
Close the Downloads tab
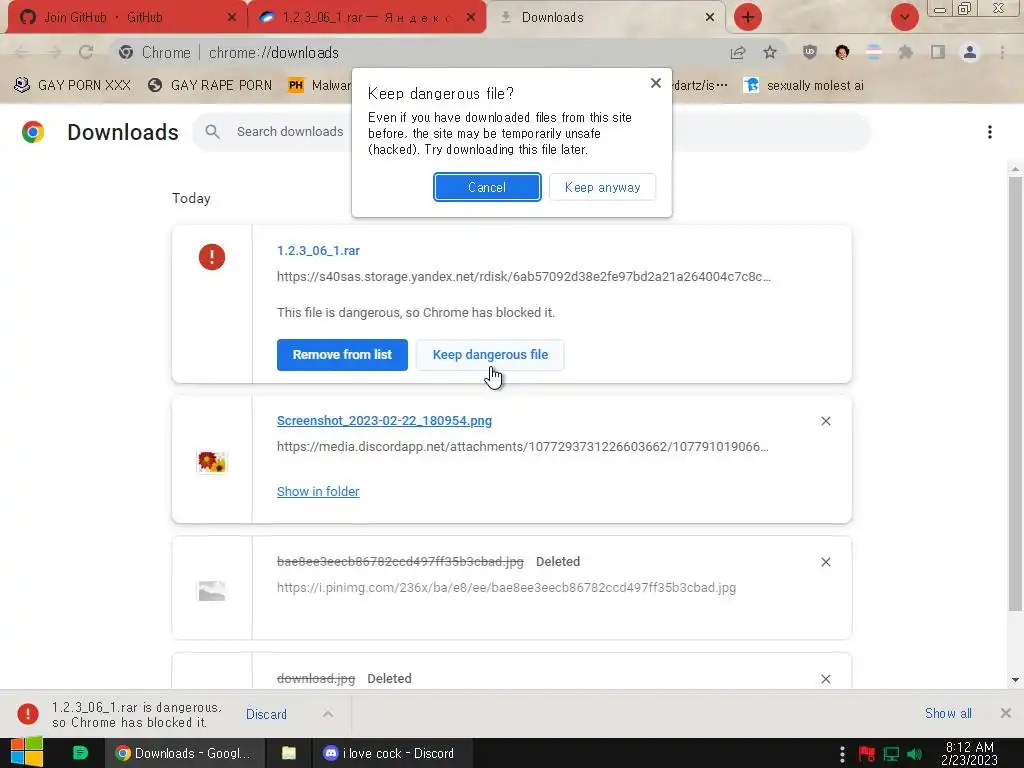pyautogui.click(x=710, y=18)
